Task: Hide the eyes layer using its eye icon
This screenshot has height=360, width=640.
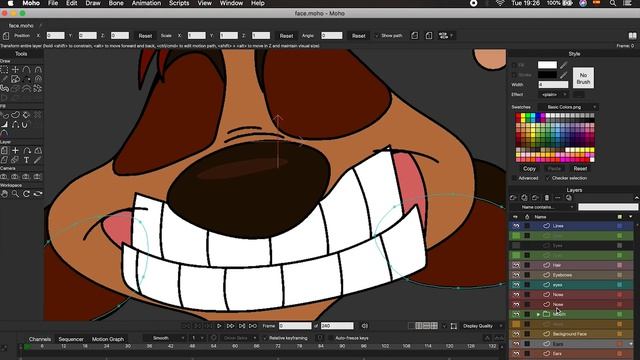Action: click(516, 284)
